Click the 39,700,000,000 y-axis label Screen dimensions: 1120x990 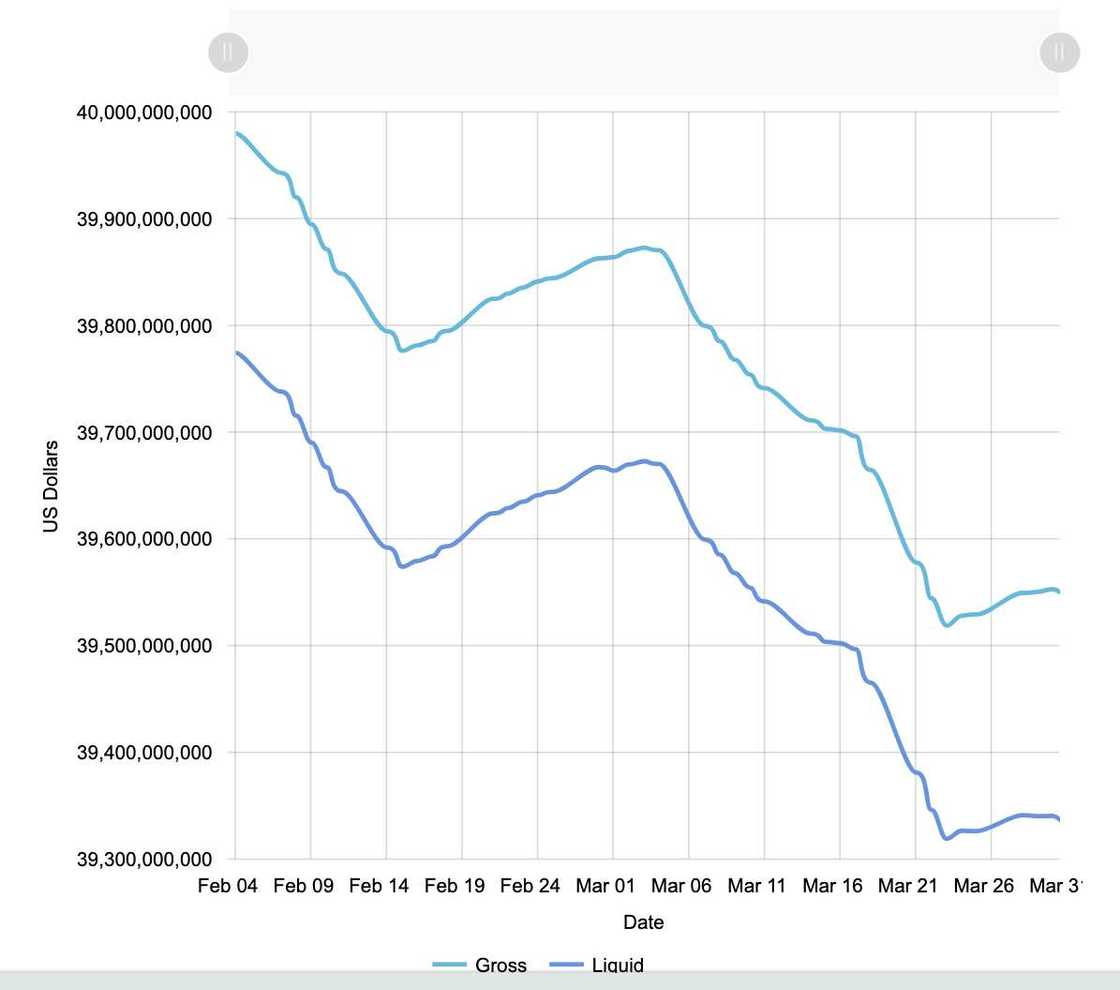144,432
